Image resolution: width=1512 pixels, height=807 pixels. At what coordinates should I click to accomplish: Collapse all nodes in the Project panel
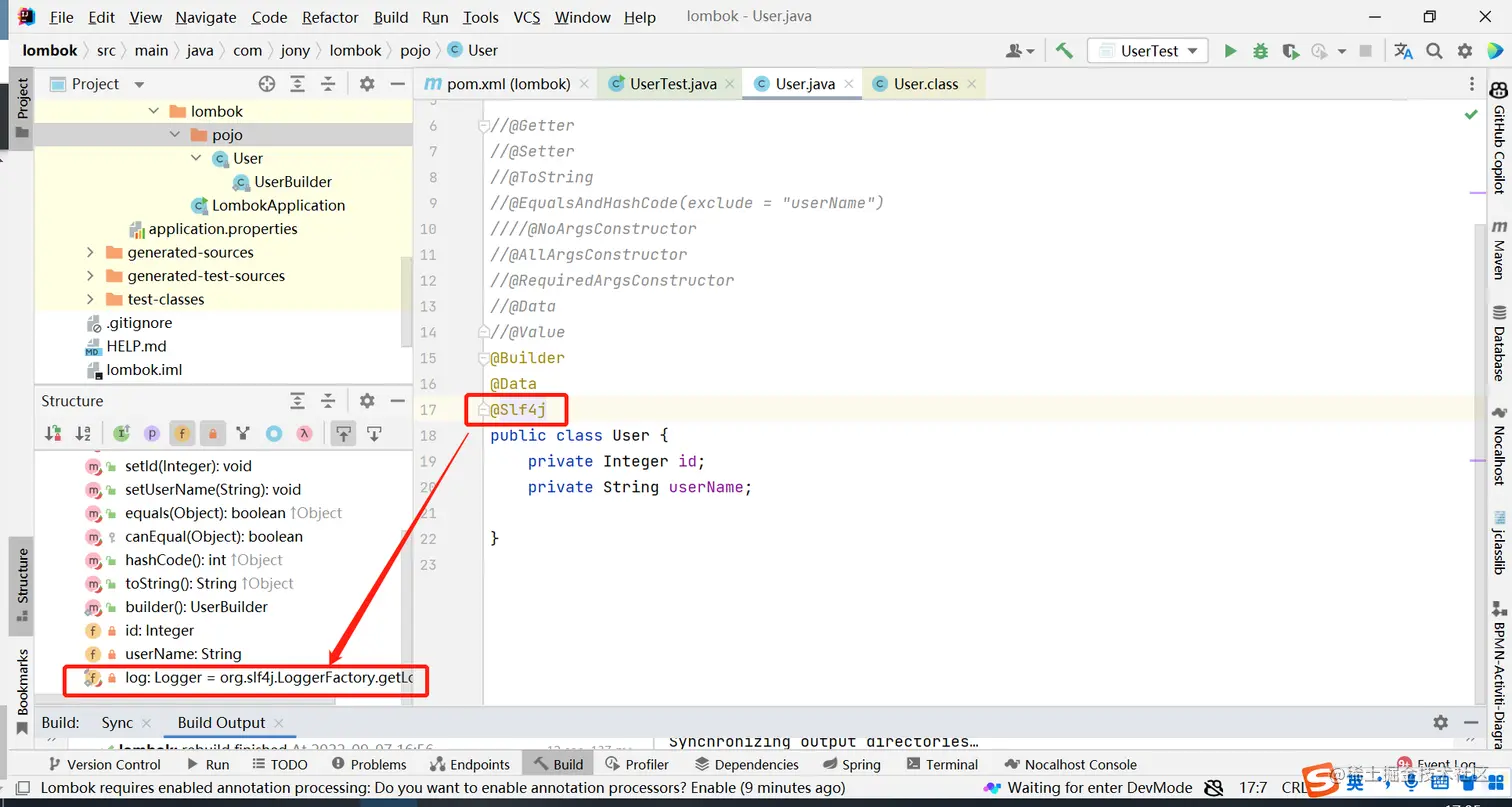click(327, 84)
